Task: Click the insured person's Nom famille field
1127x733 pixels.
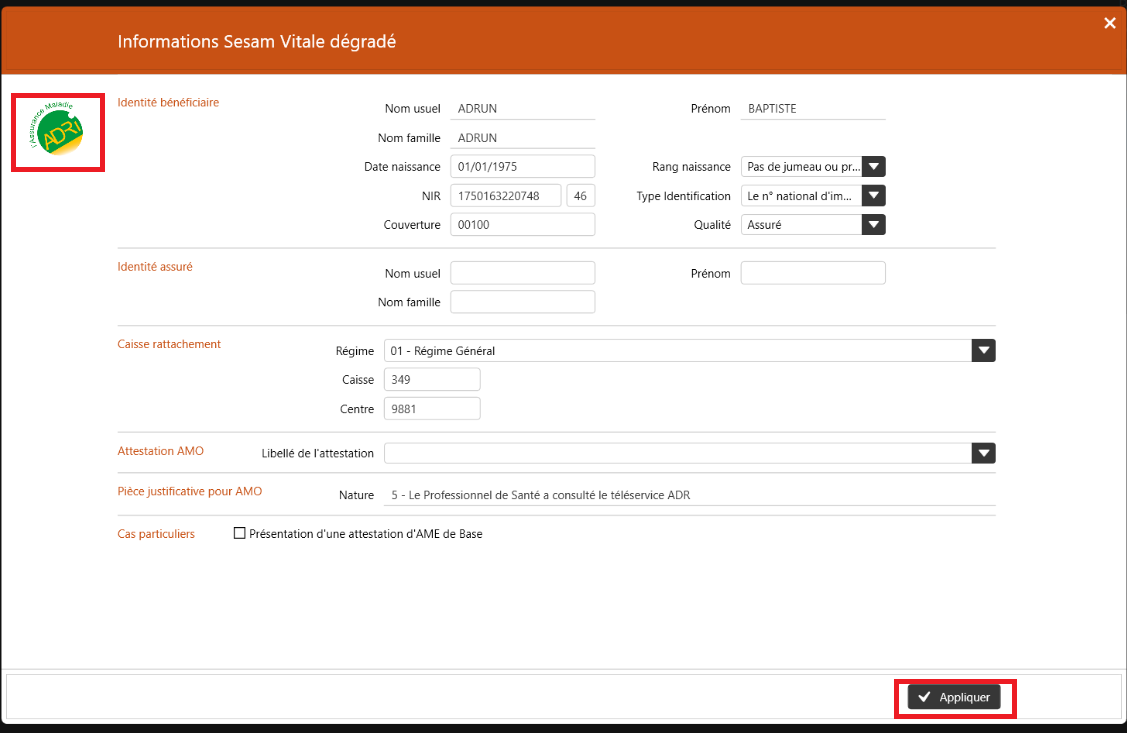Action: (x=522, y=302)
